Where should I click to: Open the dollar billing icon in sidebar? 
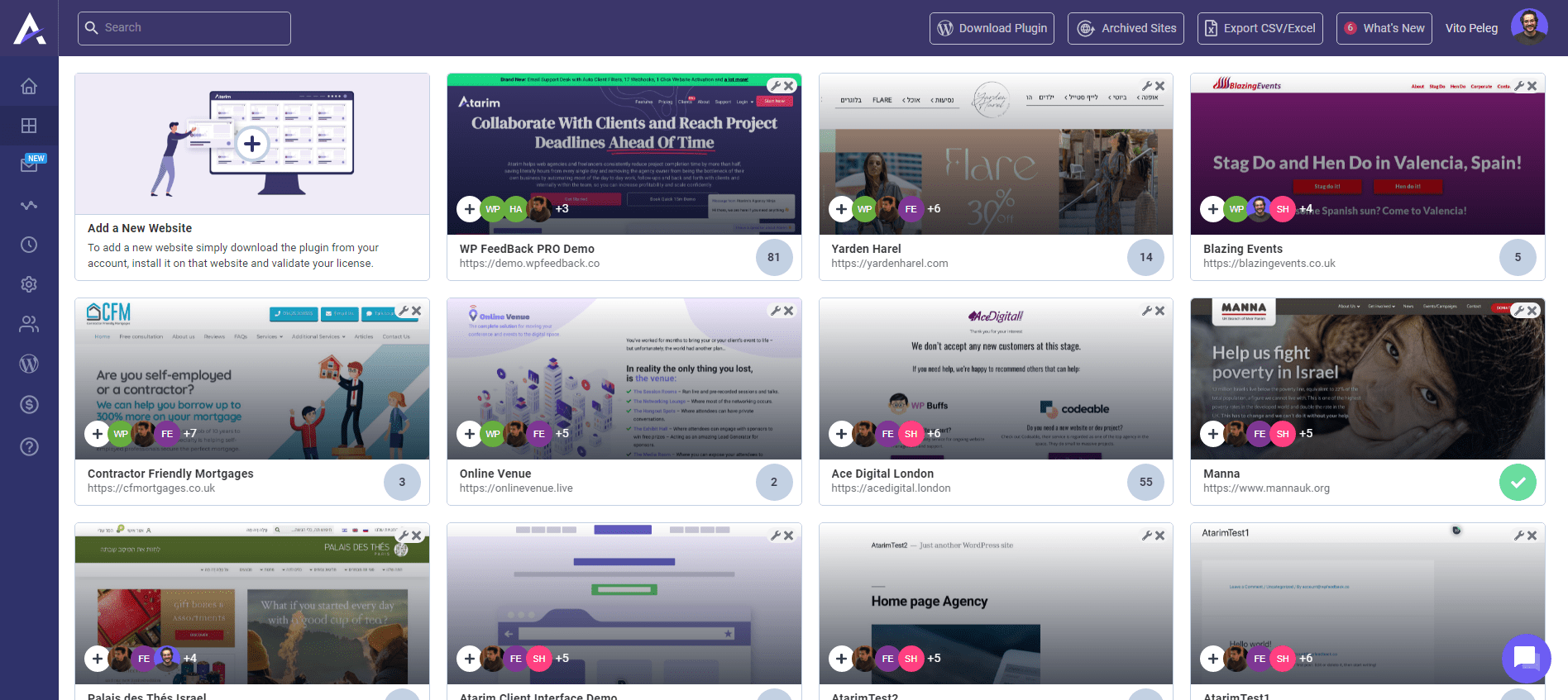pos(29,404)
